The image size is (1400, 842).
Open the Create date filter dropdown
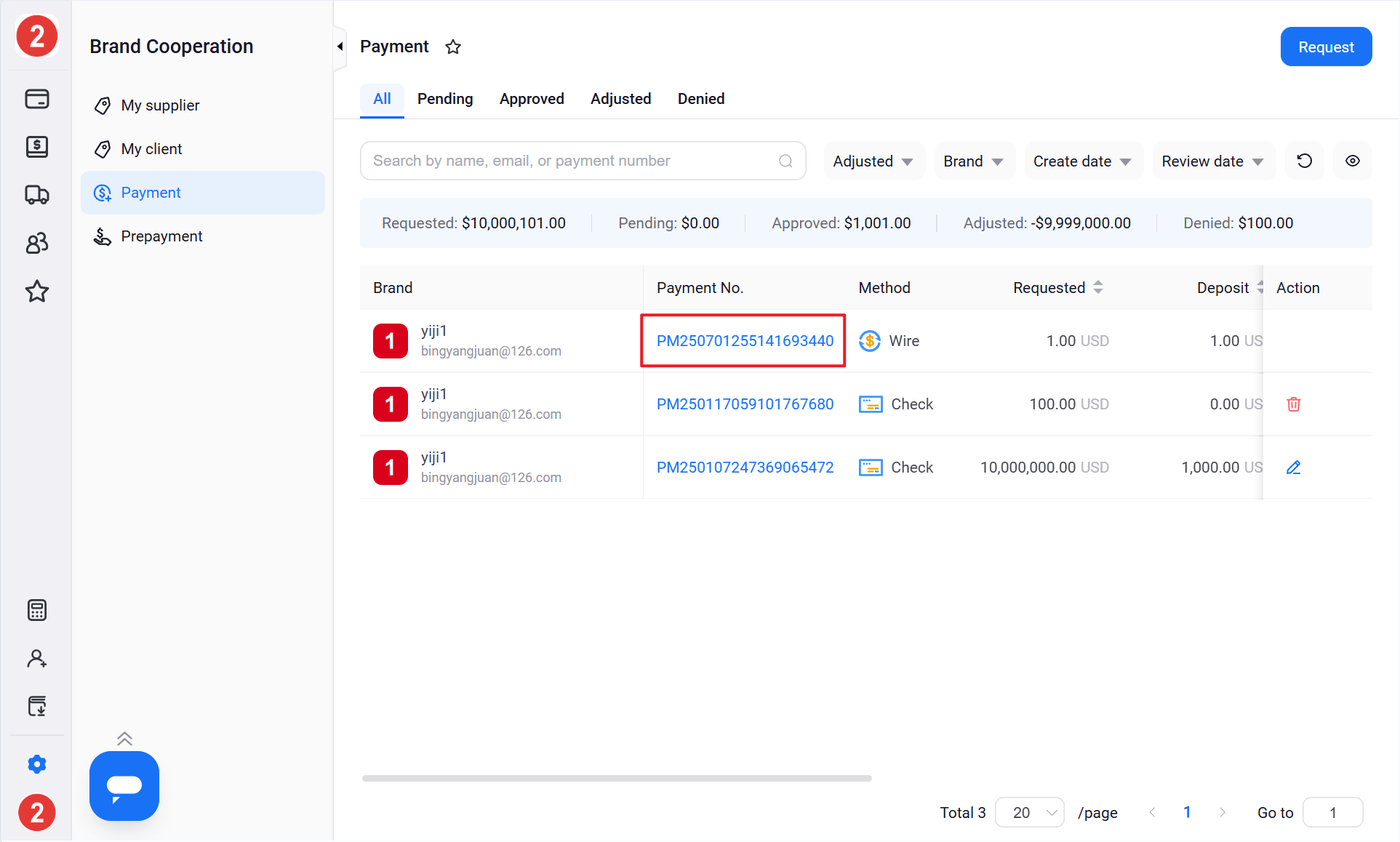(x=1083, y=161)
